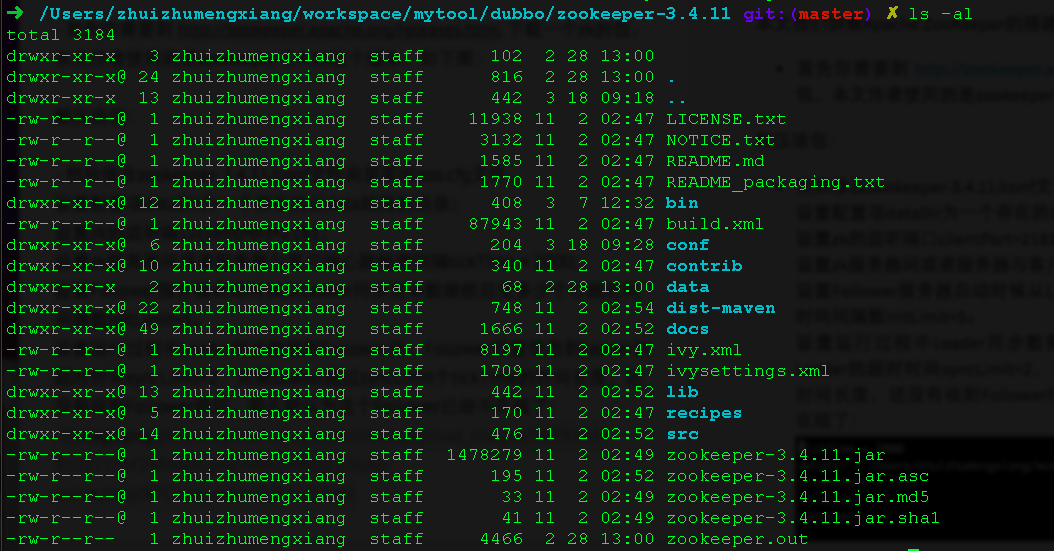Click the 'total 3184' line

pos(60,35)
